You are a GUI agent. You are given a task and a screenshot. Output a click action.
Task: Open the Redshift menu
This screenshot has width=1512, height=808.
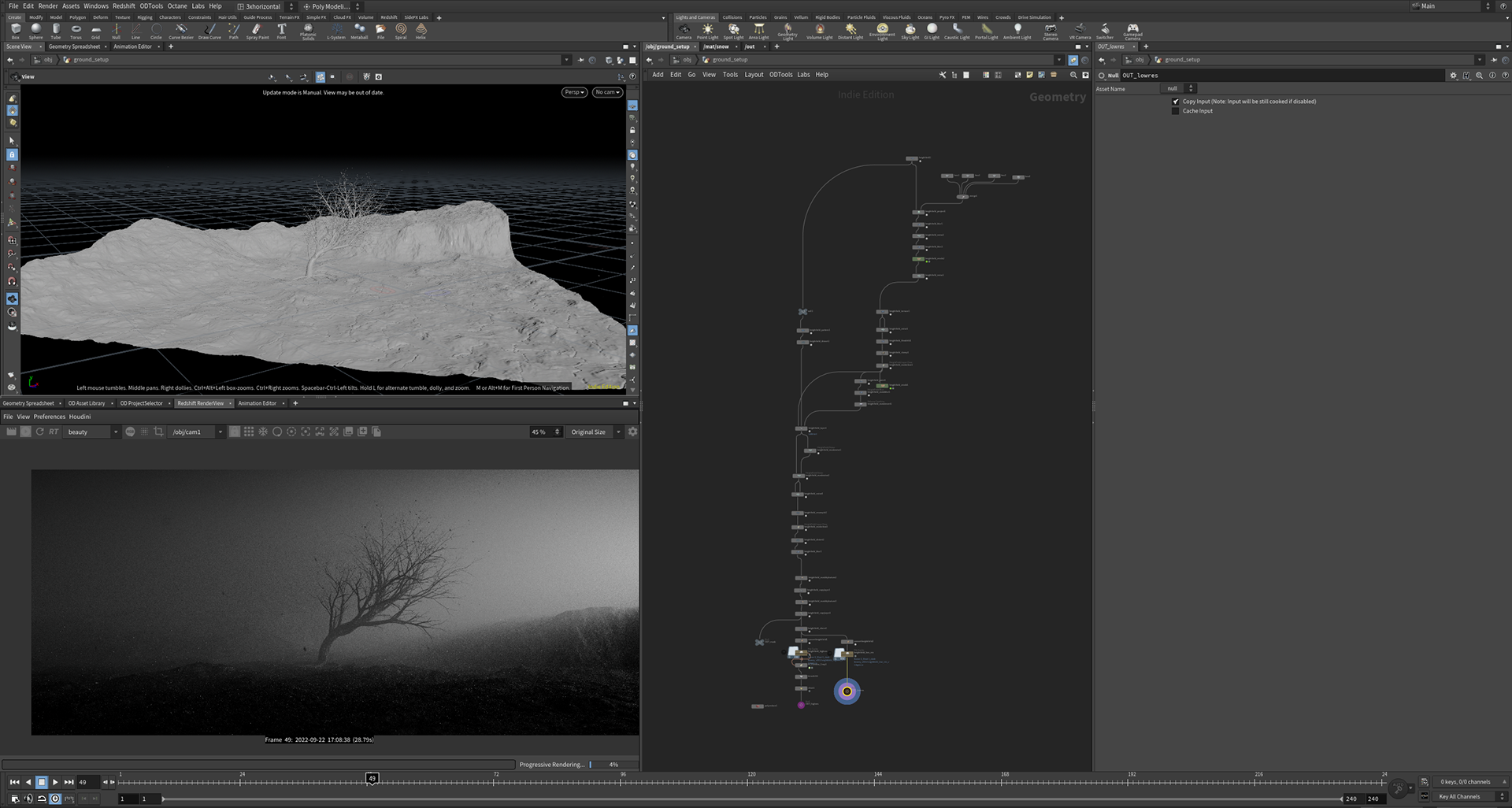click(x=124, y=6)
